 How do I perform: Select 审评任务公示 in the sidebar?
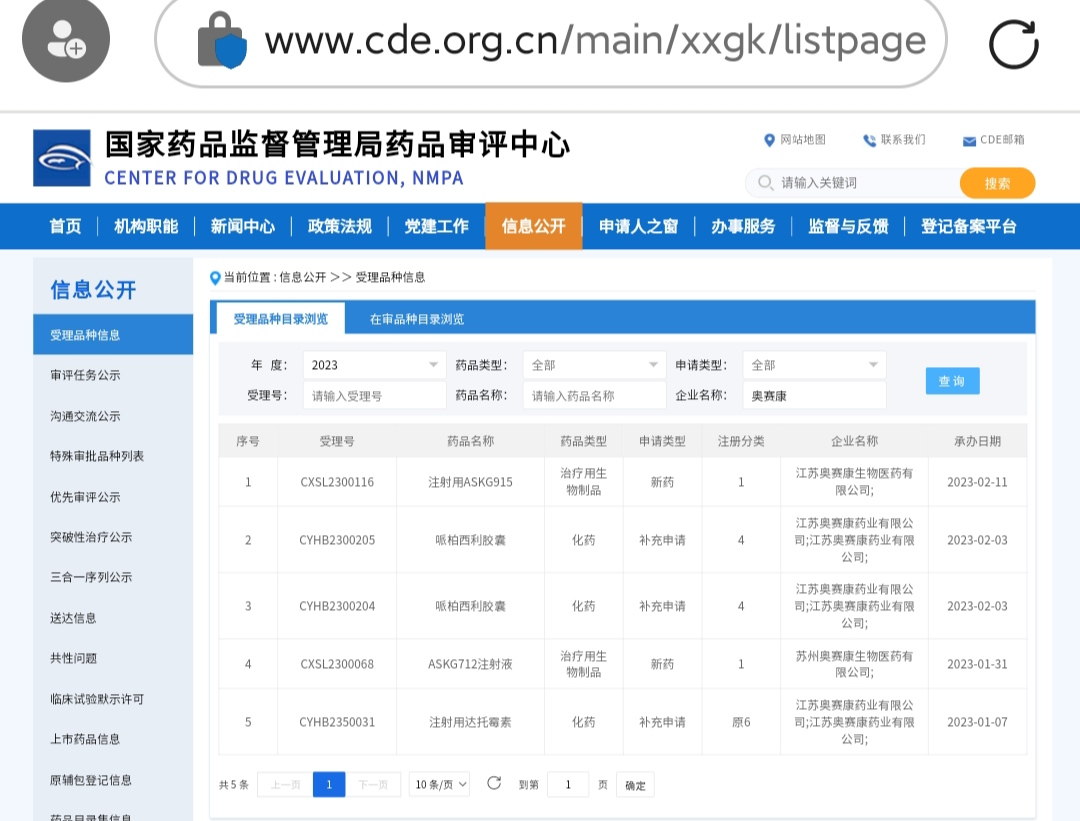coord(85,375)
